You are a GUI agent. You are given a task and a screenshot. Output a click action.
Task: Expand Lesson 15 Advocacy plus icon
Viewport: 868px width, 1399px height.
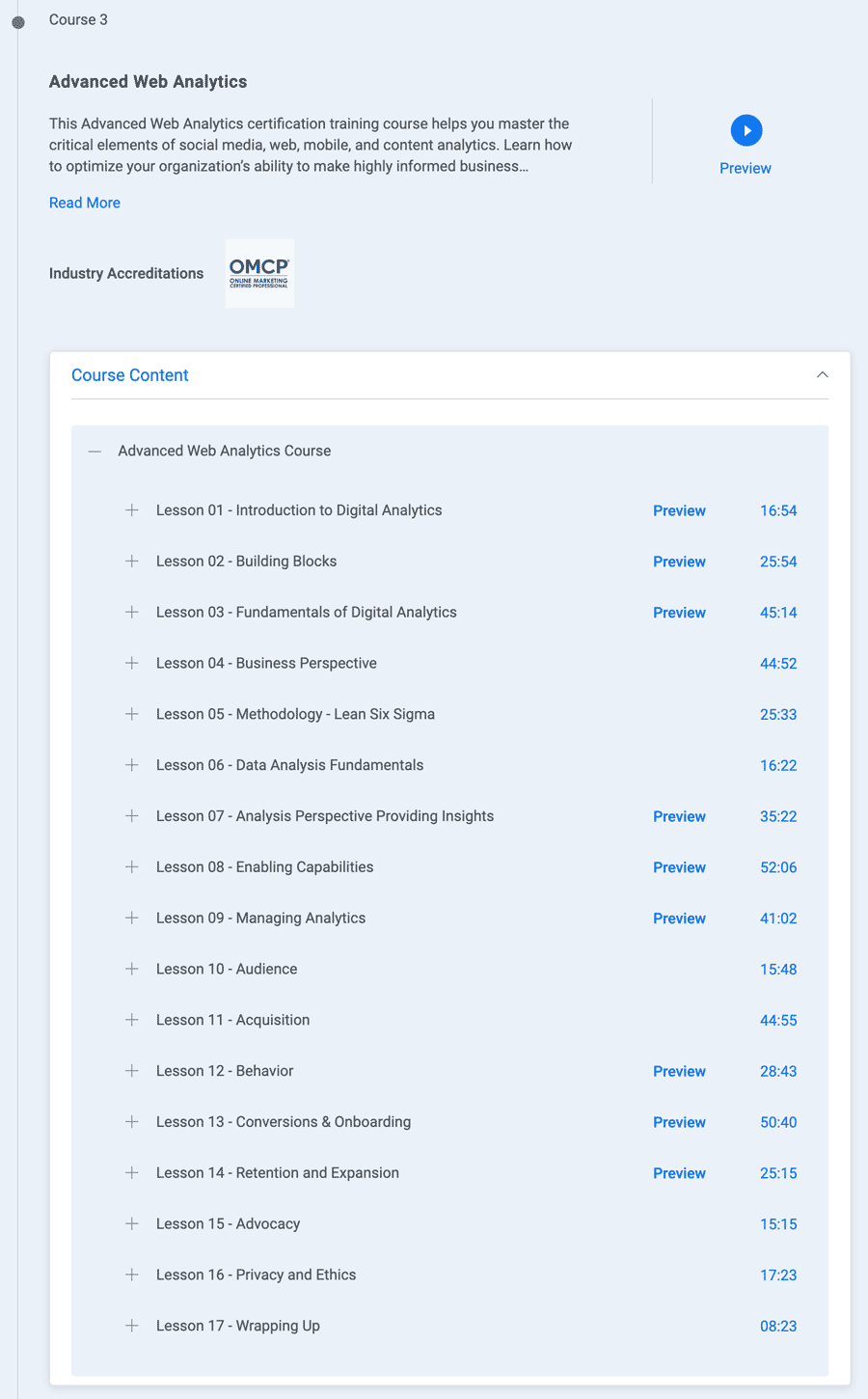coord(132,1223)
